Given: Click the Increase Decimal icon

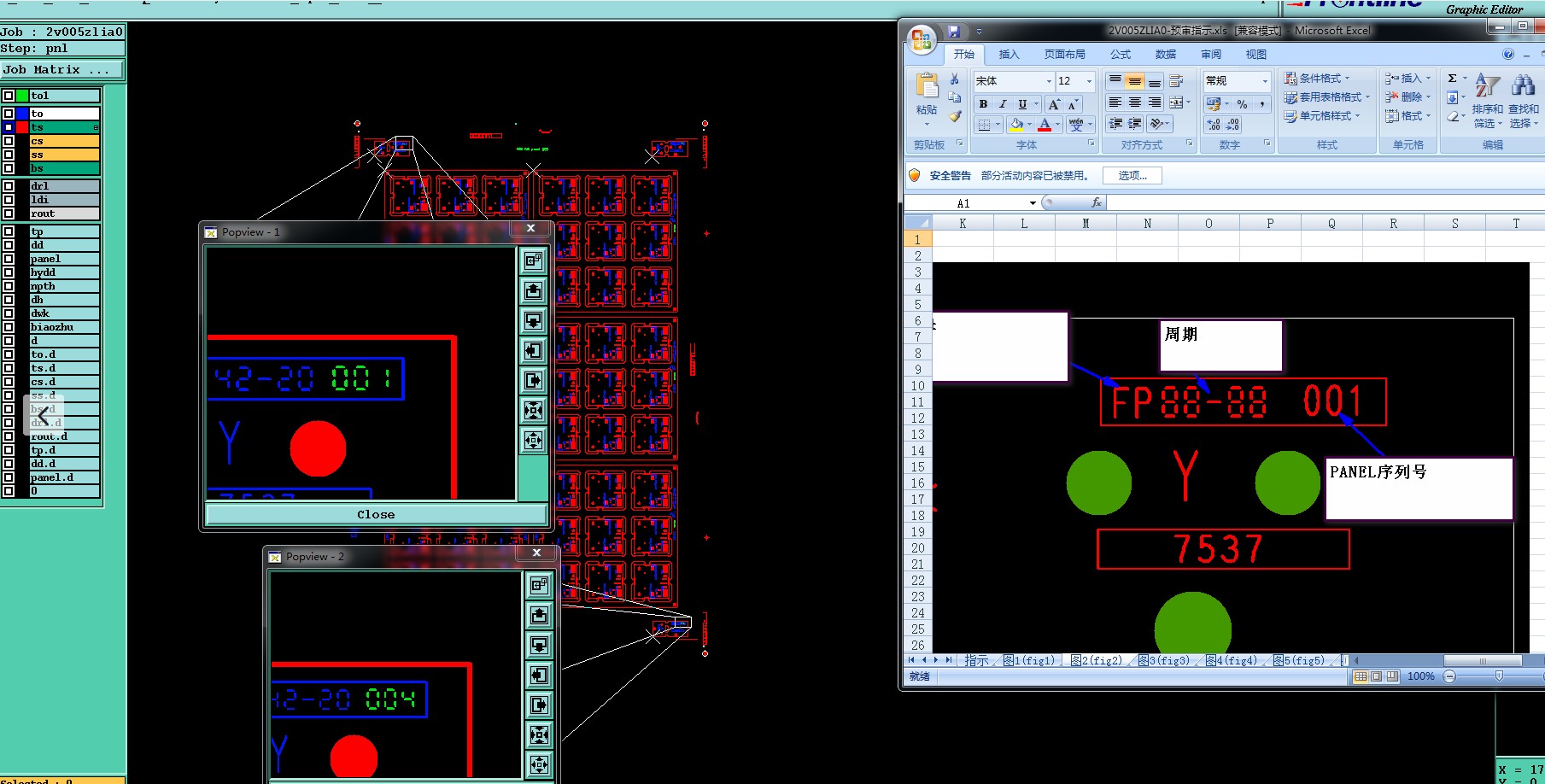Looking at the screenshot, I should (1214, 125).
